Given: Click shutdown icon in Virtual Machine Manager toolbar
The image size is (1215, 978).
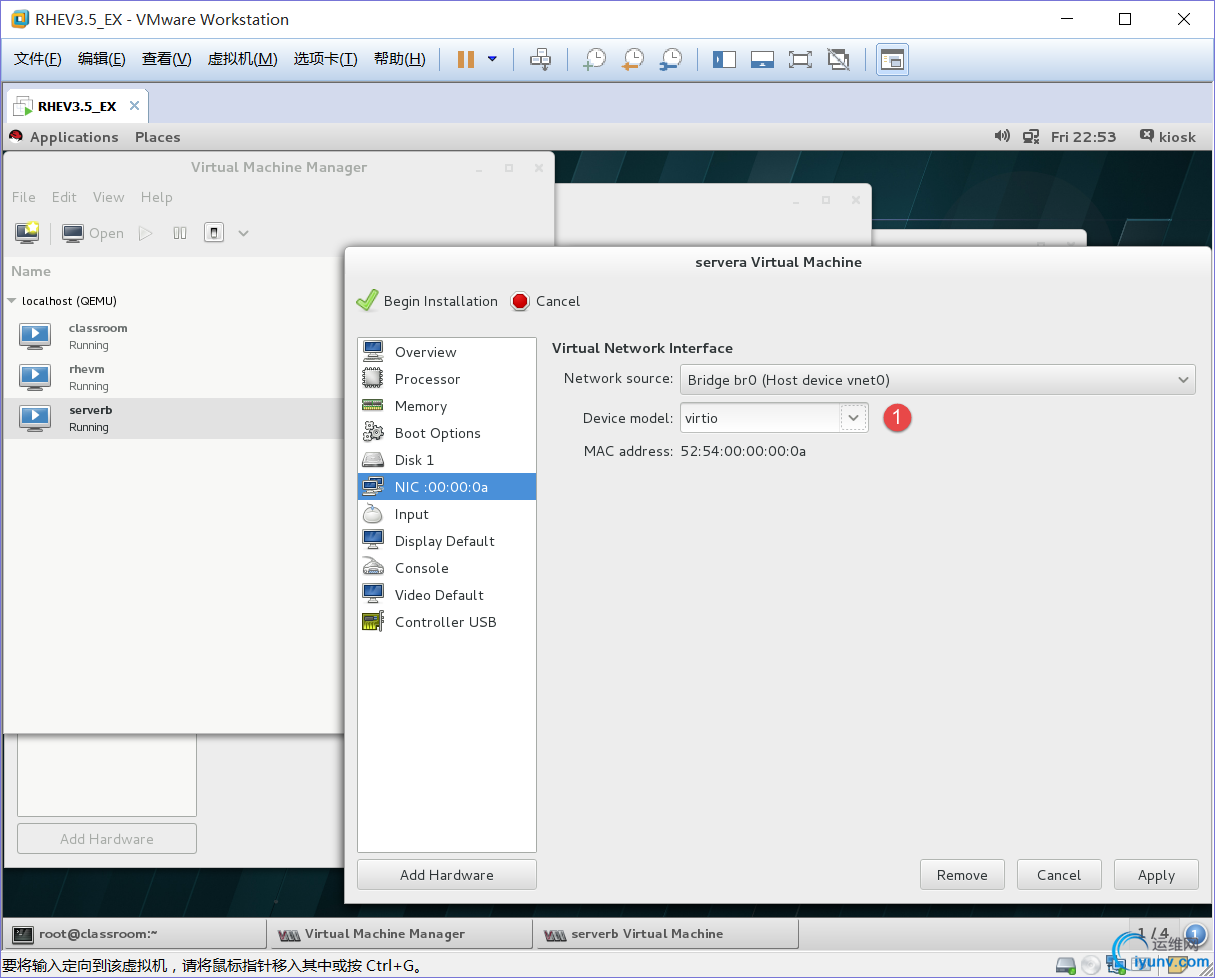Looking at the screenshot, I should (x=214, y=233).
